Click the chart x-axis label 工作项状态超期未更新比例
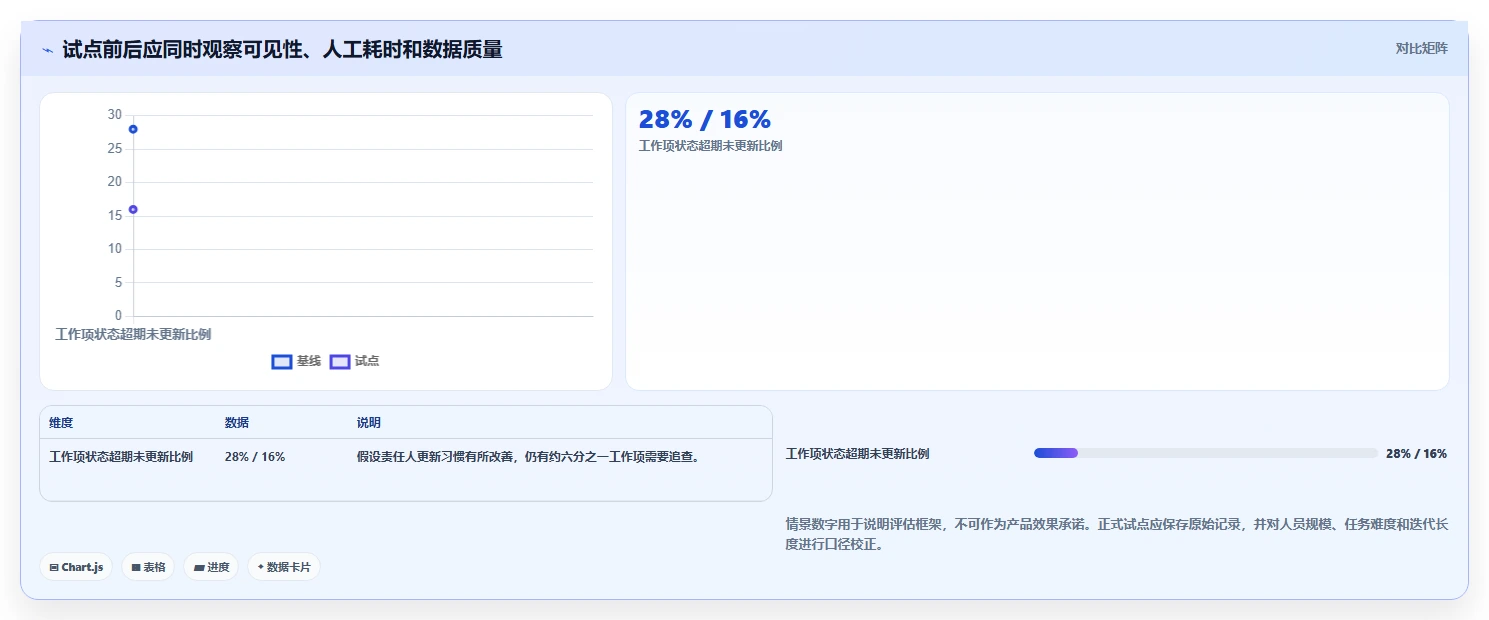 (133, 334)
